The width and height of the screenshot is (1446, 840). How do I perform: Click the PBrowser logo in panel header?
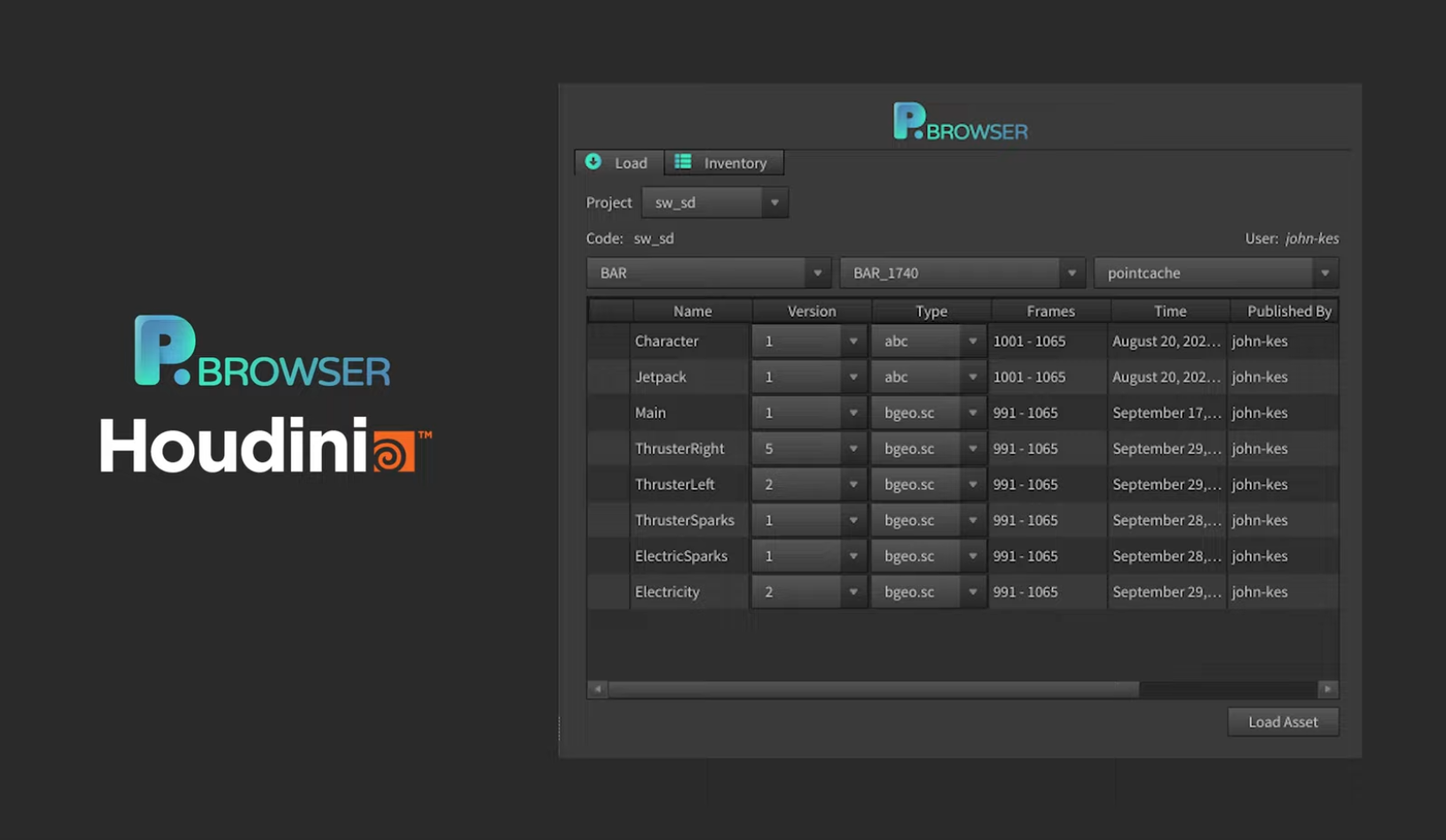coord(961,122)
